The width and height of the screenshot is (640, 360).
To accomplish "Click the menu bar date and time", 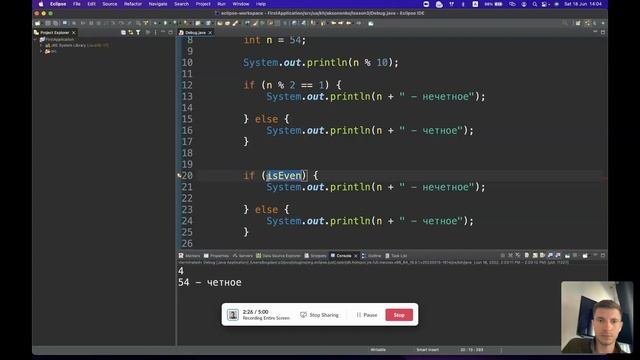I will [x=583, y=4].
